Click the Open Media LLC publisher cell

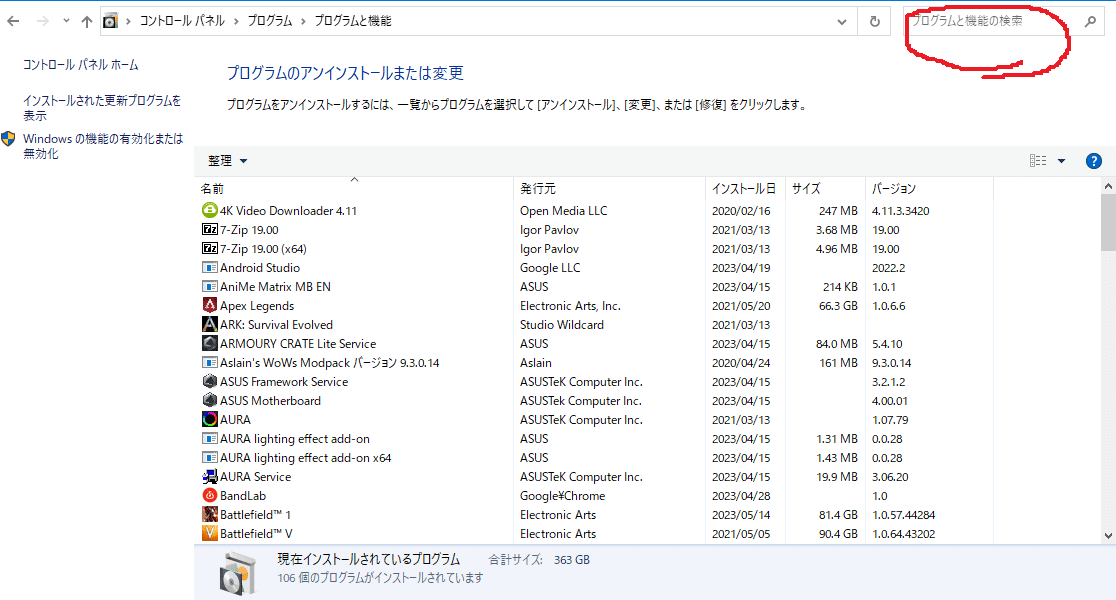(564, 211)
